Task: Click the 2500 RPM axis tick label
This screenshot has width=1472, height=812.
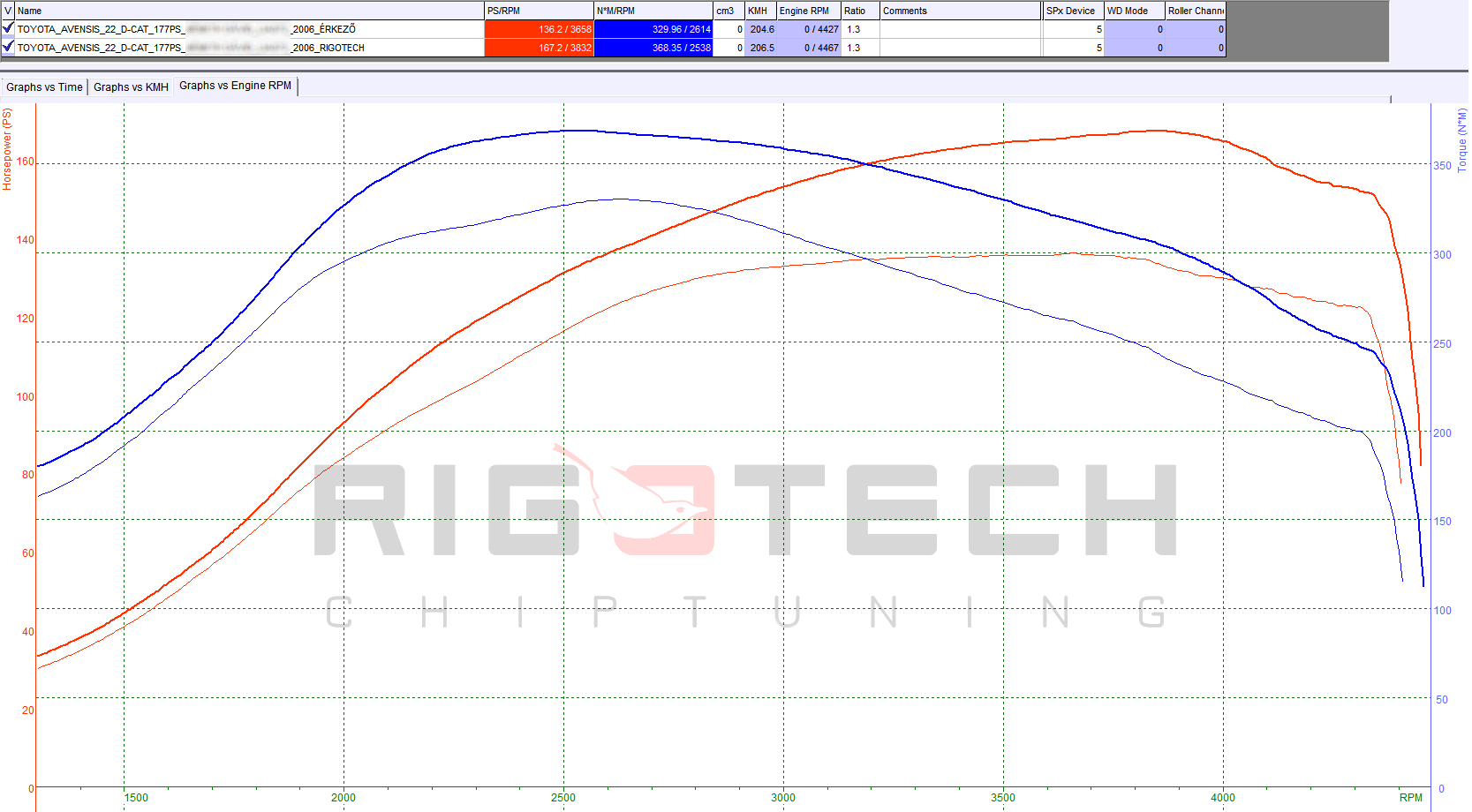Action: (563, 798)
